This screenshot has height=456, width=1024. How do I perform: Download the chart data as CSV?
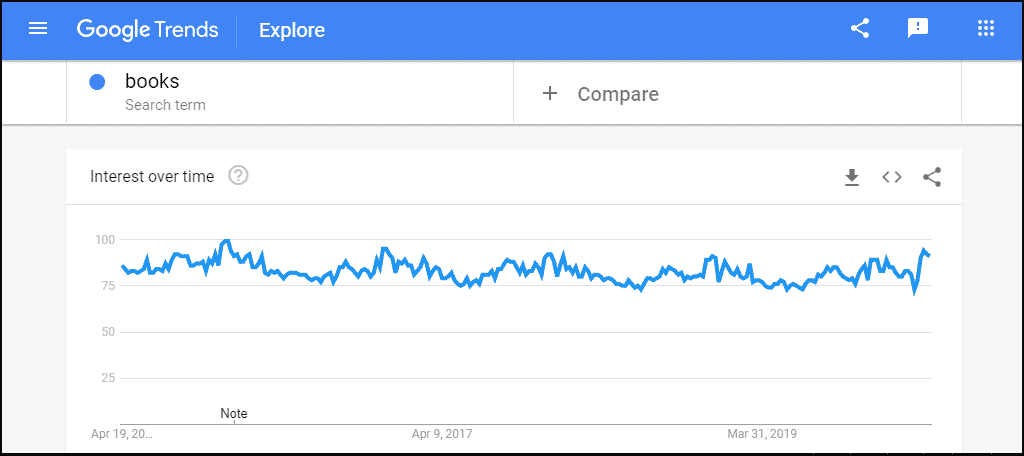click(x=852, y=177)
